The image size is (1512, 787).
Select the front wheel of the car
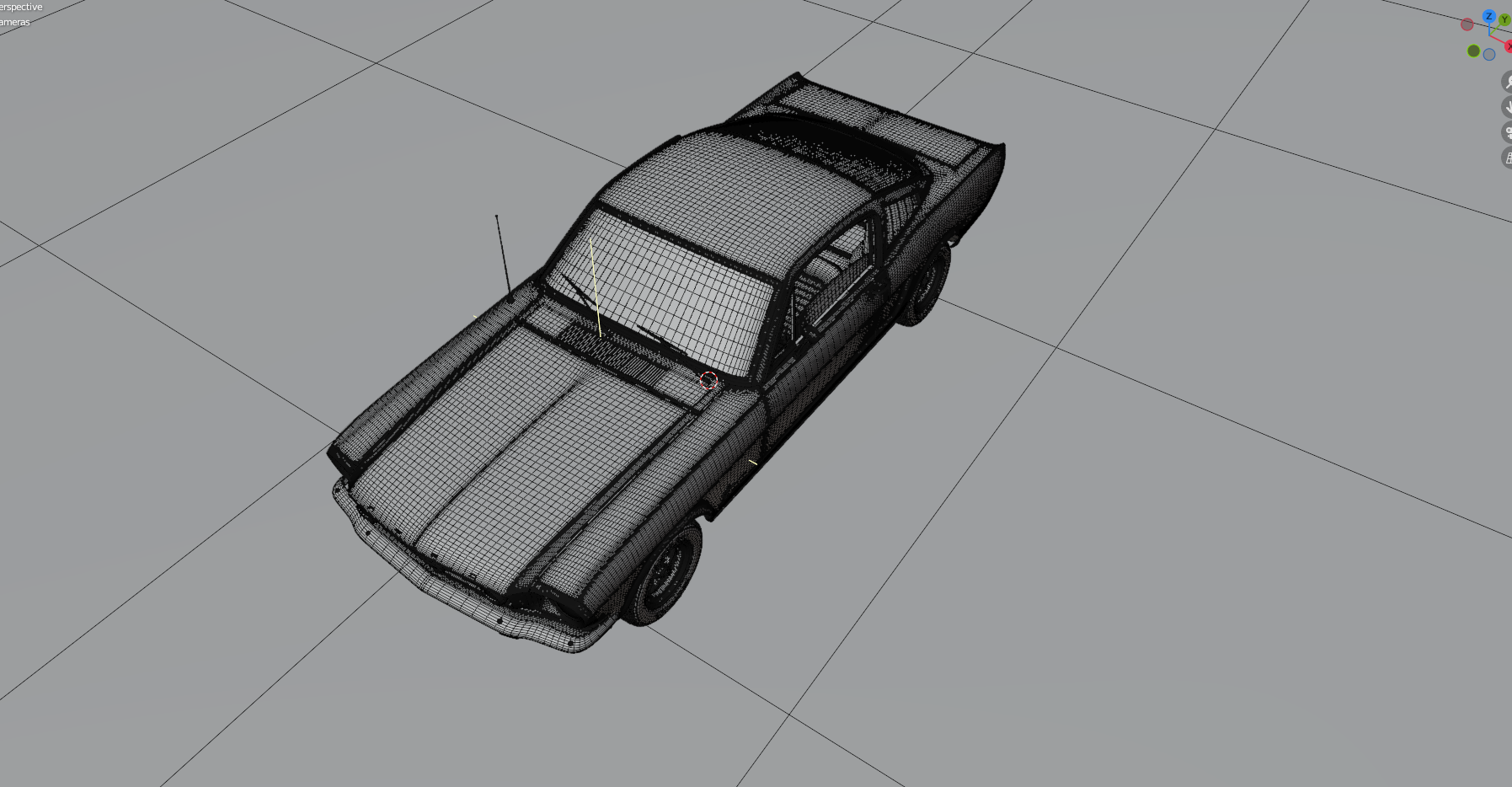(x=668, y=572)
